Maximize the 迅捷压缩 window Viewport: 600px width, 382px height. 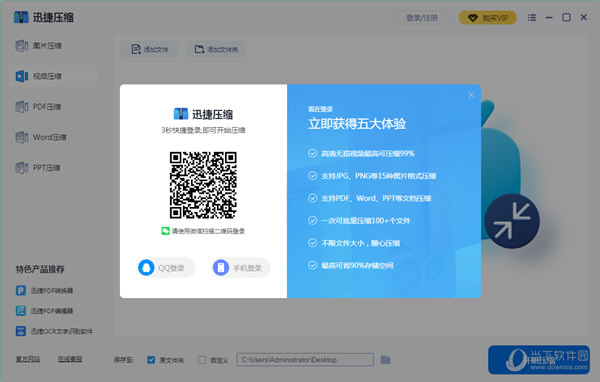click(x=566, y=17)
